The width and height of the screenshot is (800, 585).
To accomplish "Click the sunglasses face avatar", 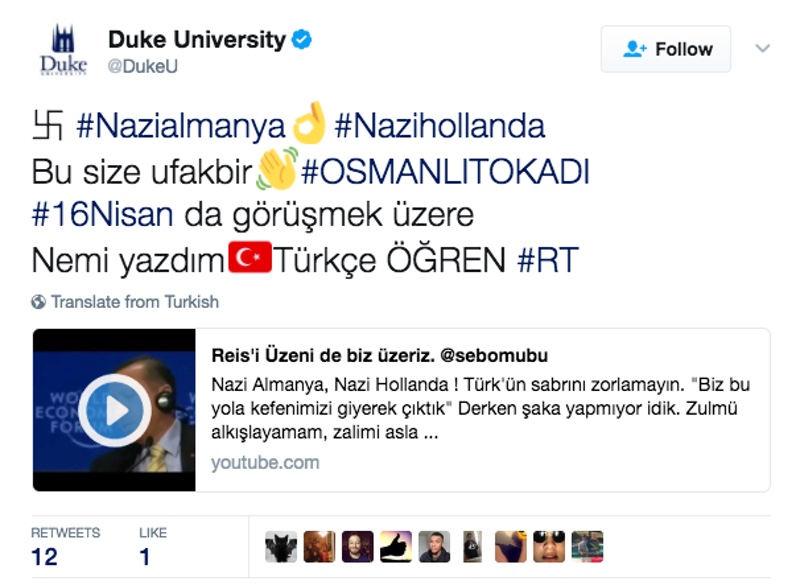I will (549, 547).
